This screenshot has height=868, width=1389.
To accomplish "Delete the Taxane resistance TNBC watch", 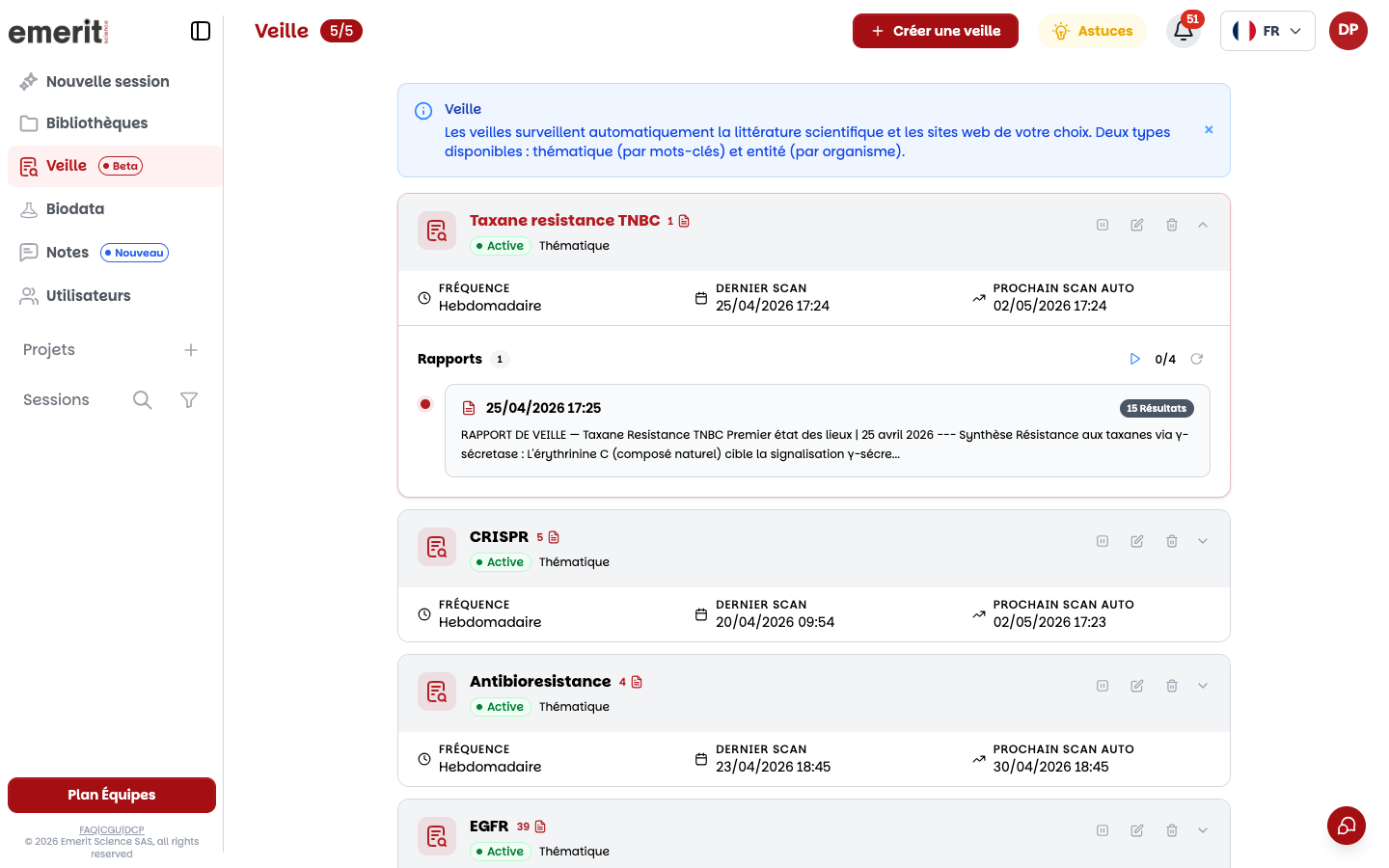I will [x=1172, y=225].
